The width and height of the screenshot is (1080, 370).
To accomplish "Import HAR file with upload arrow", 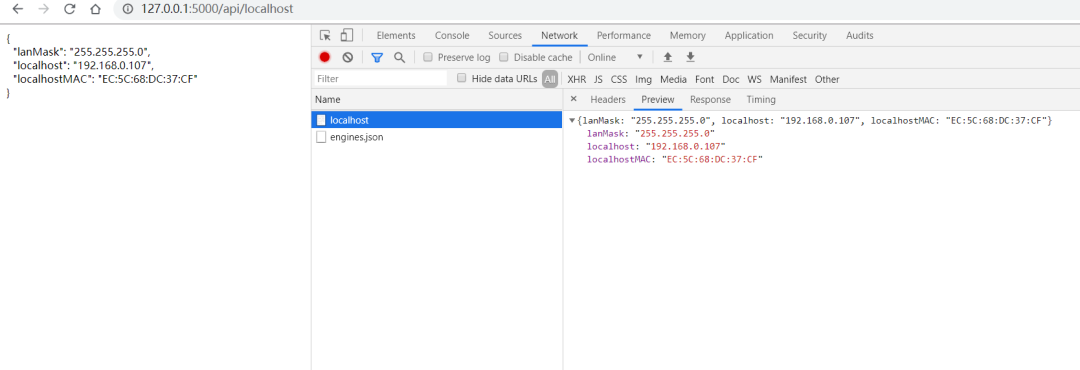I will tap(667, 57).
